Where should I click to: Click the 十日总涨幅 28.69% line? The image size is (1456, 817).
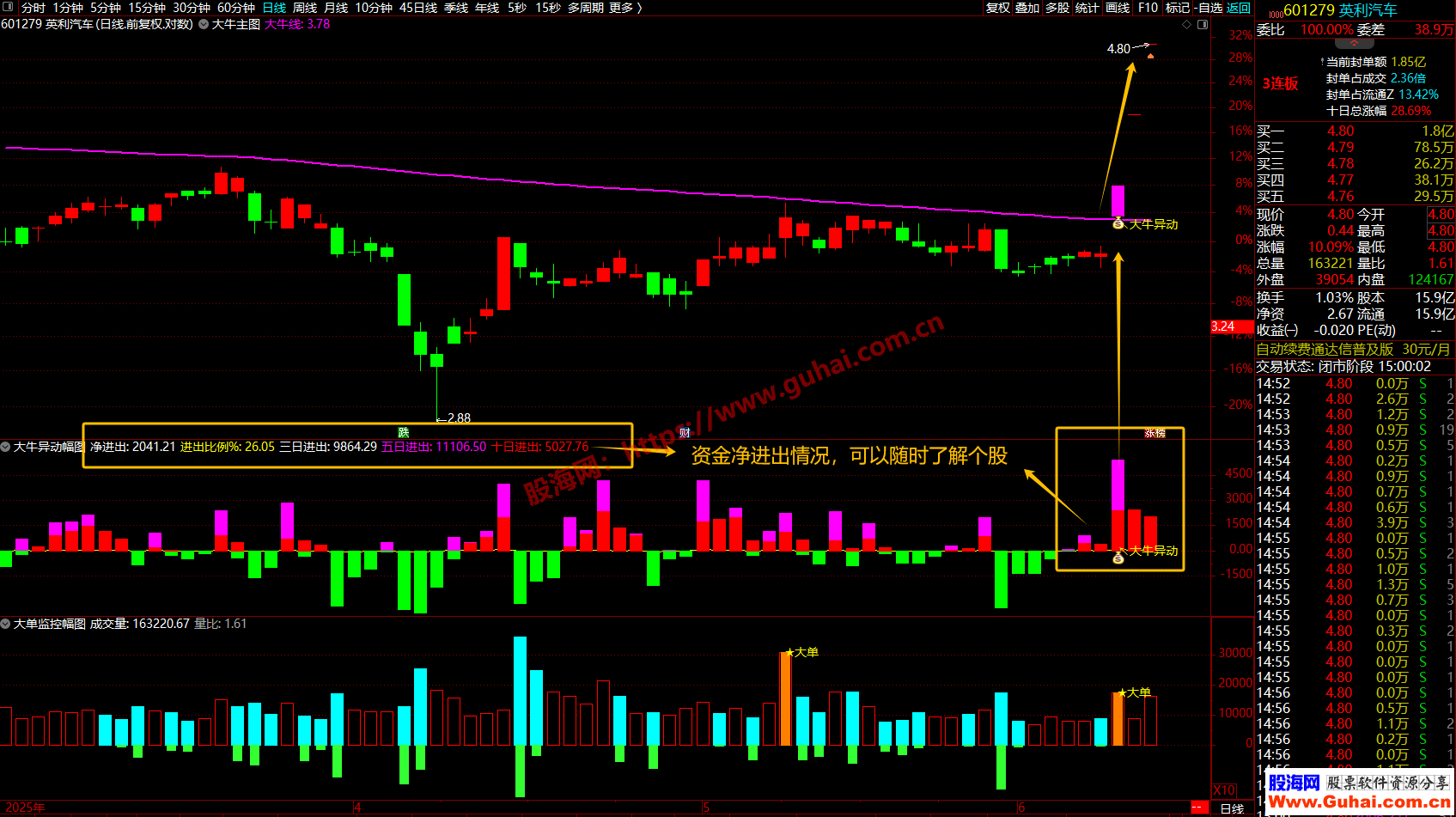pos(1379,111)
